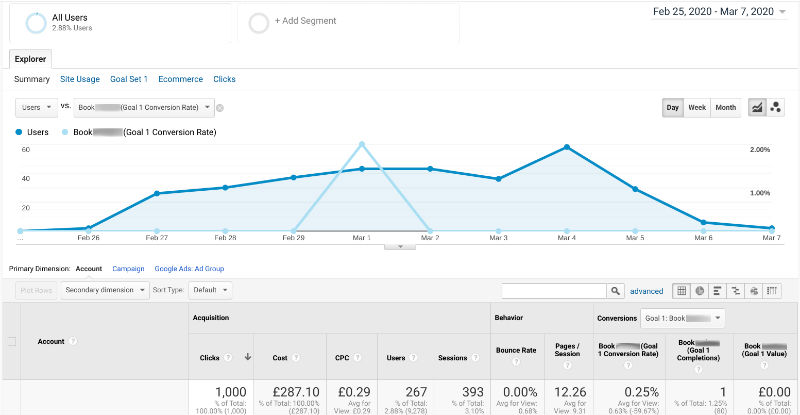Select the Explorer tab
Screen dimensions: 800x415
coord(30,59)
